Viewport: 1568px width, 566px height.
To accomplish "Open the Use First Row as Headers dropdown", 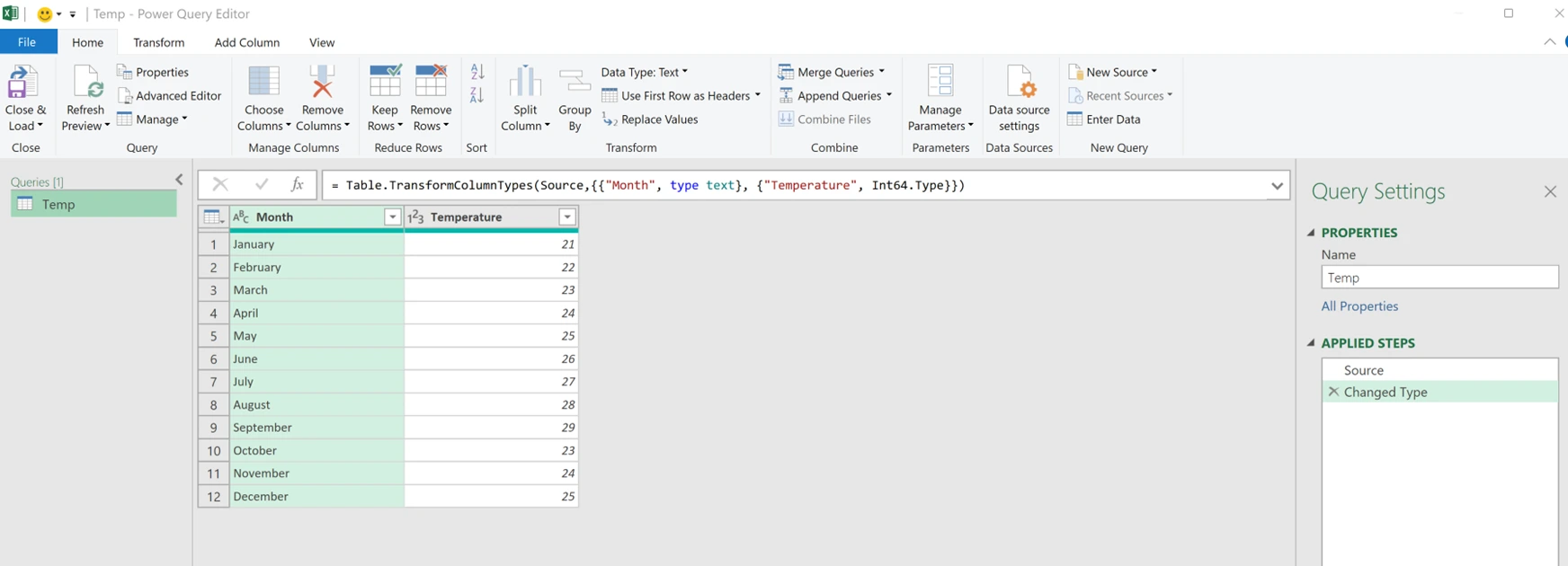I will (757, 95).
